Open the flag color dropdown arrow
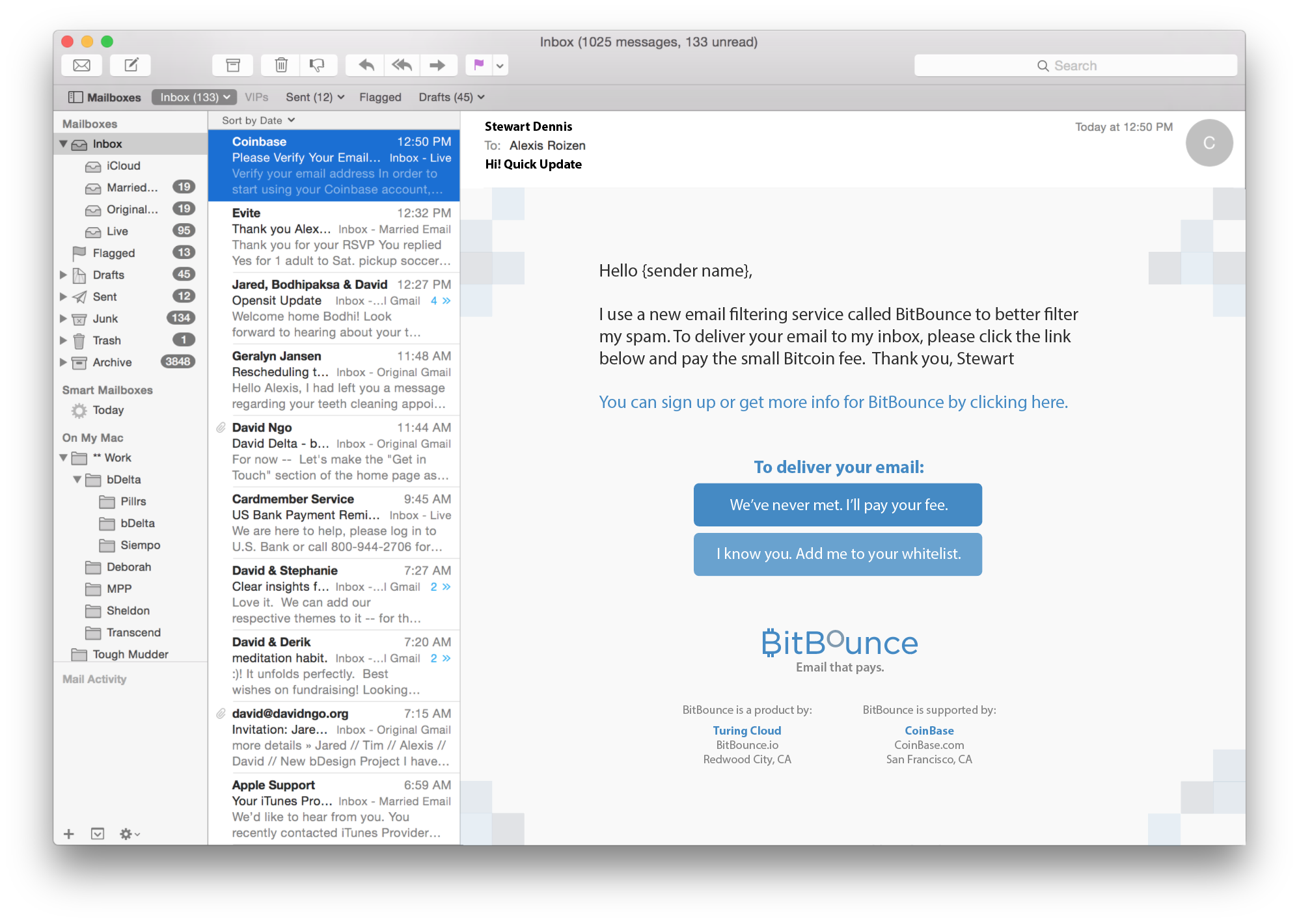The height and width of the screenshot is (924, 1299). [500, 65]
